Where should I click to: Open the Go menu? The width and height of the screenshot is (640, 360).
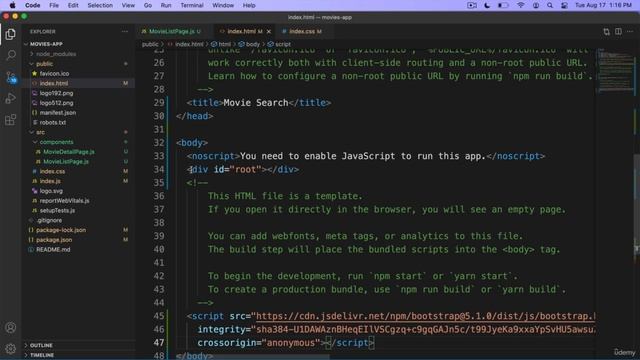coord(148,5)
